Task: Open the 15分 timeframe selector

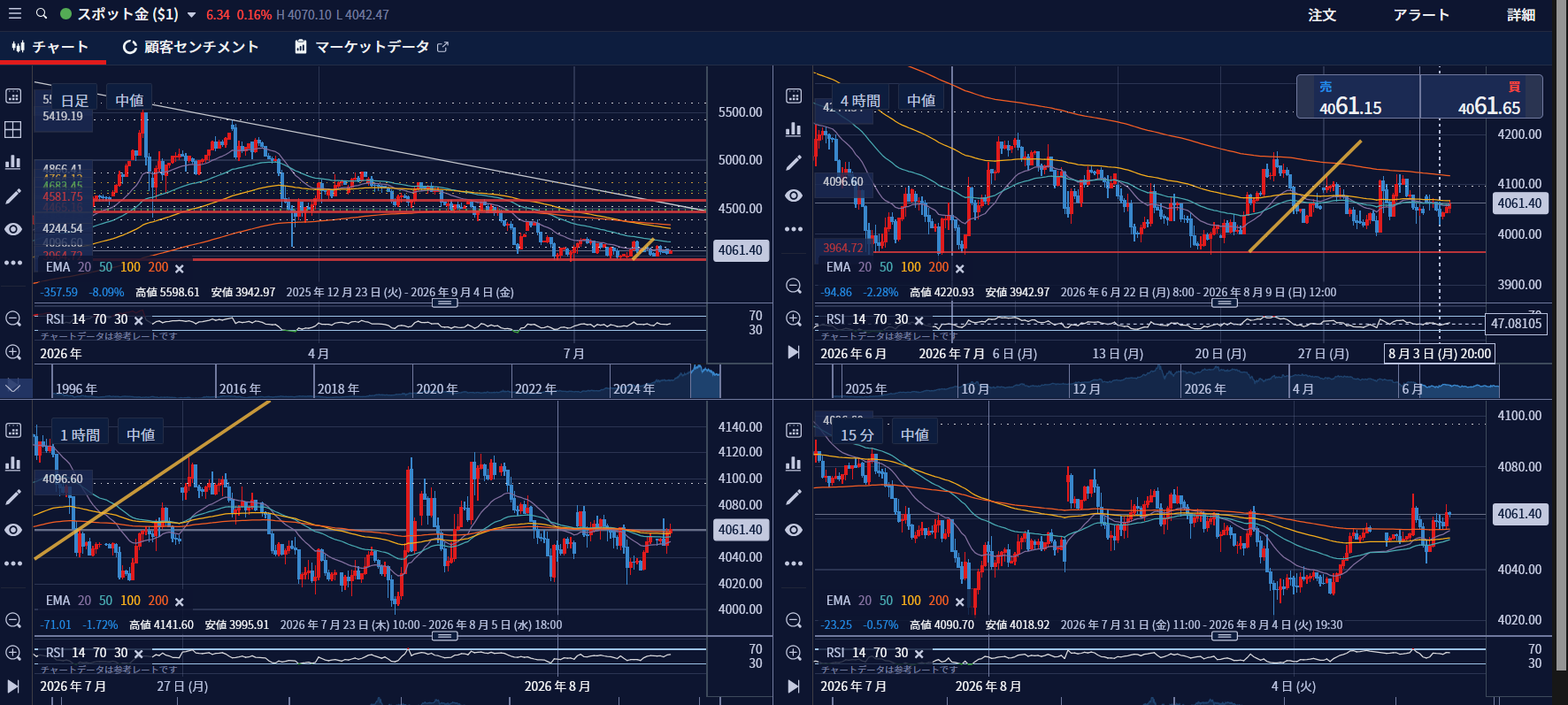Action: [x=857, y=434]
